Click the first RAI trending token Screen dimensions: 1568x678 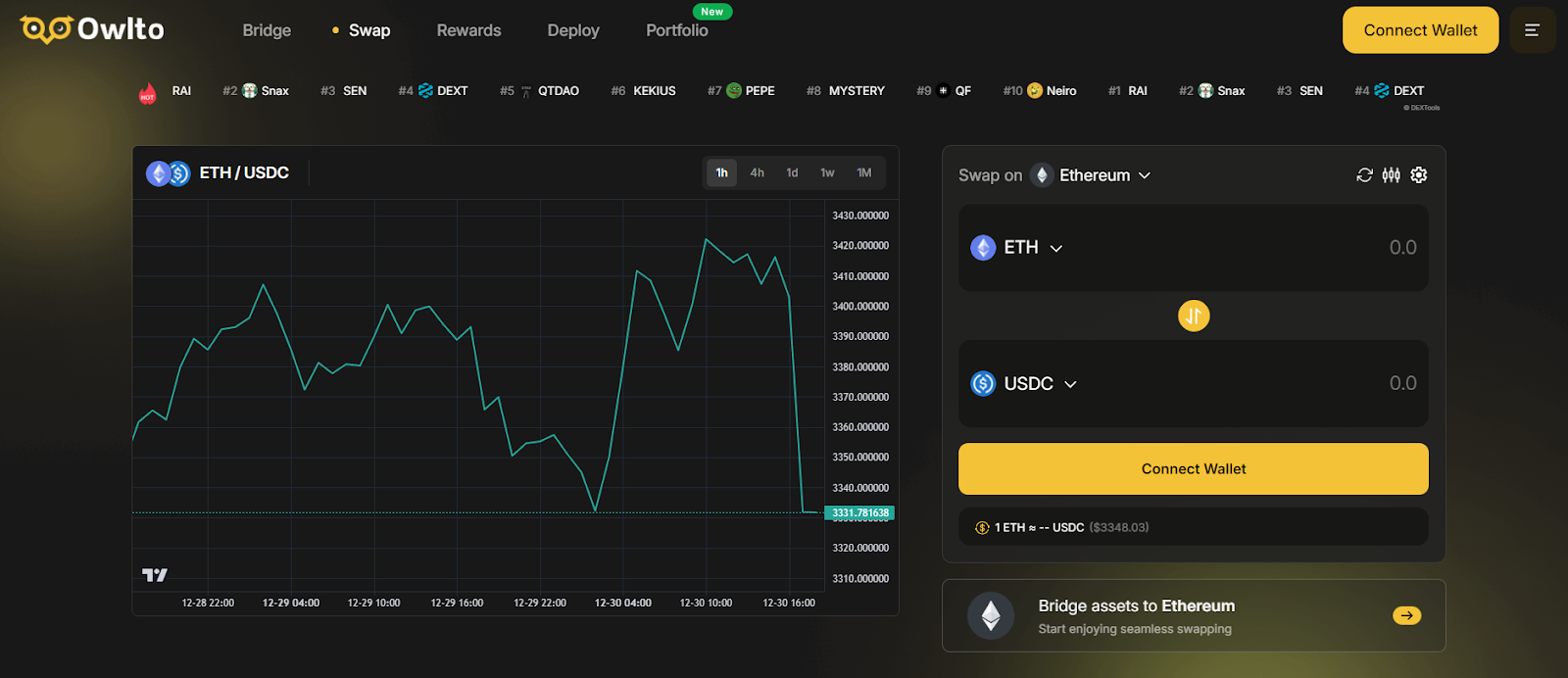181,91
